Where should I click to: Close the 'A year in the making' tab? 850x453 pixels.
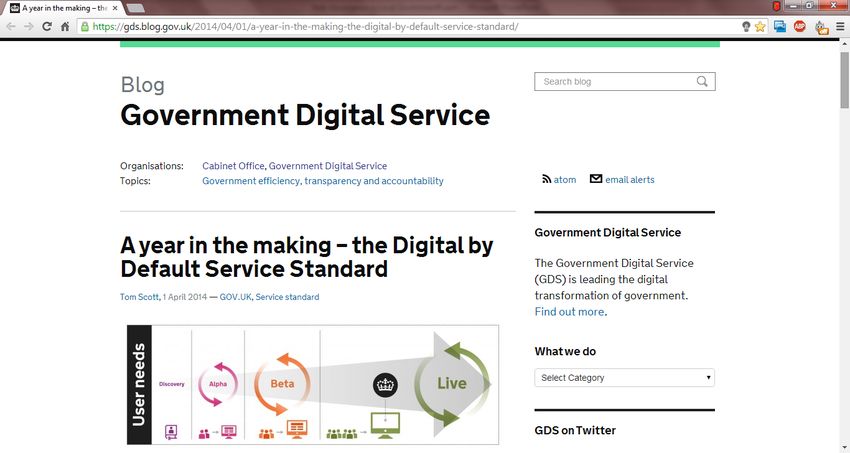[115, 8]
